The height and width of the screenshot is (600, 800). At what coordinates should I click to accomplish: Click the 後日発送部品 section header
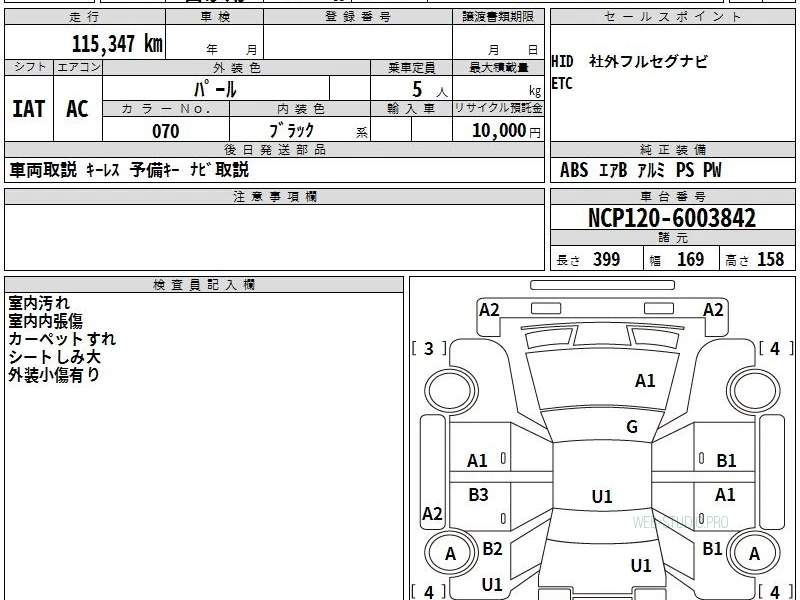[x=274, y=150]
